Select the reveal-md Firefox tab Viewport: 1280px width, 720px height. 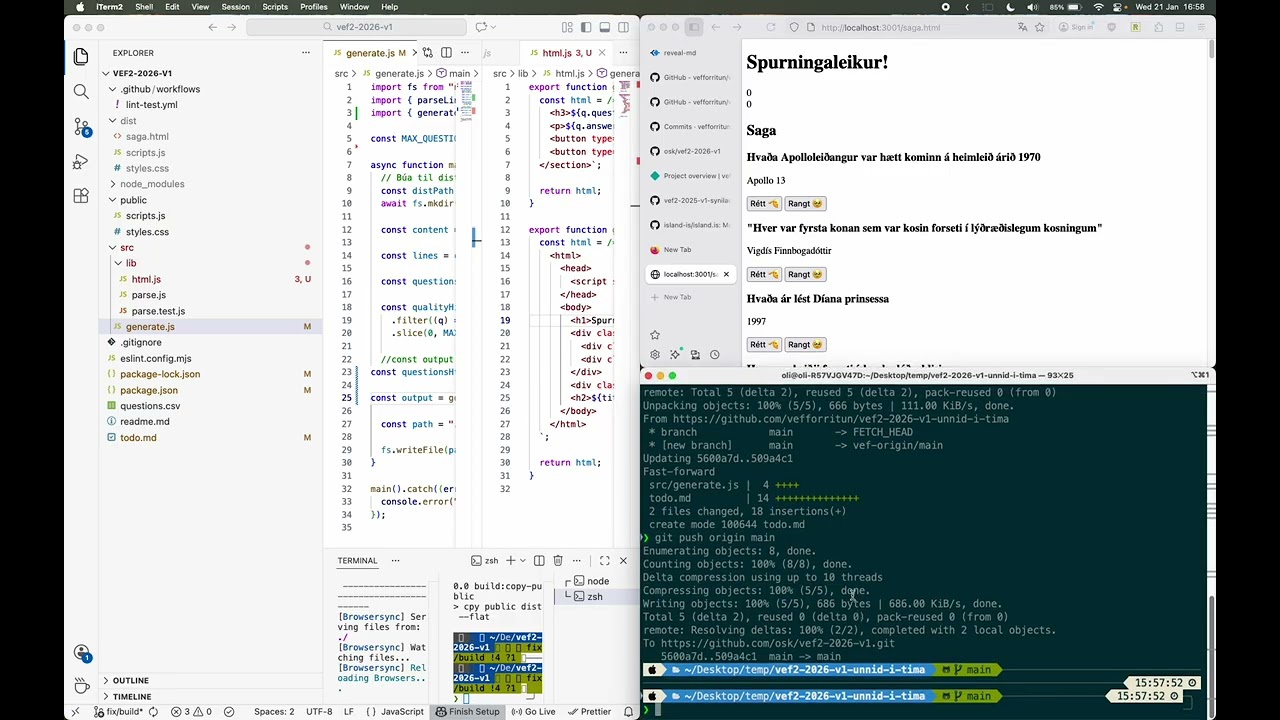[691, 53]
